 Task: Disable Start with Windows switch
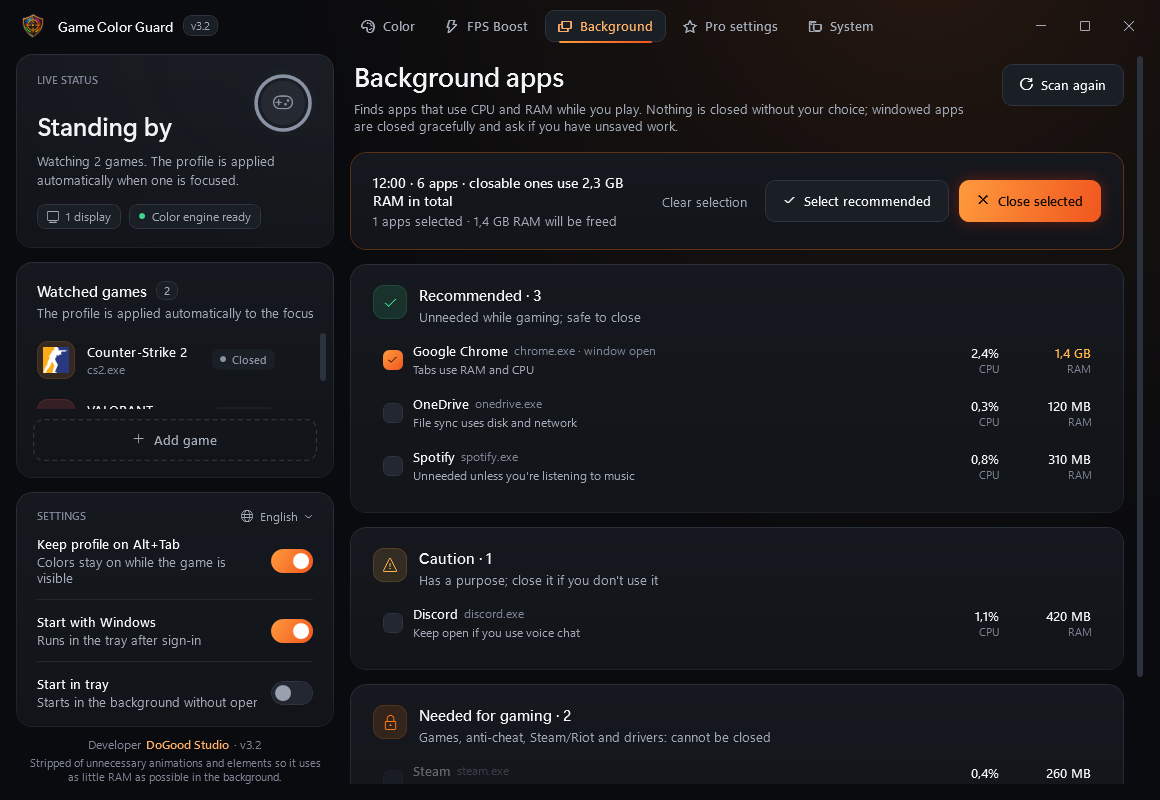[x=291, y=631]
